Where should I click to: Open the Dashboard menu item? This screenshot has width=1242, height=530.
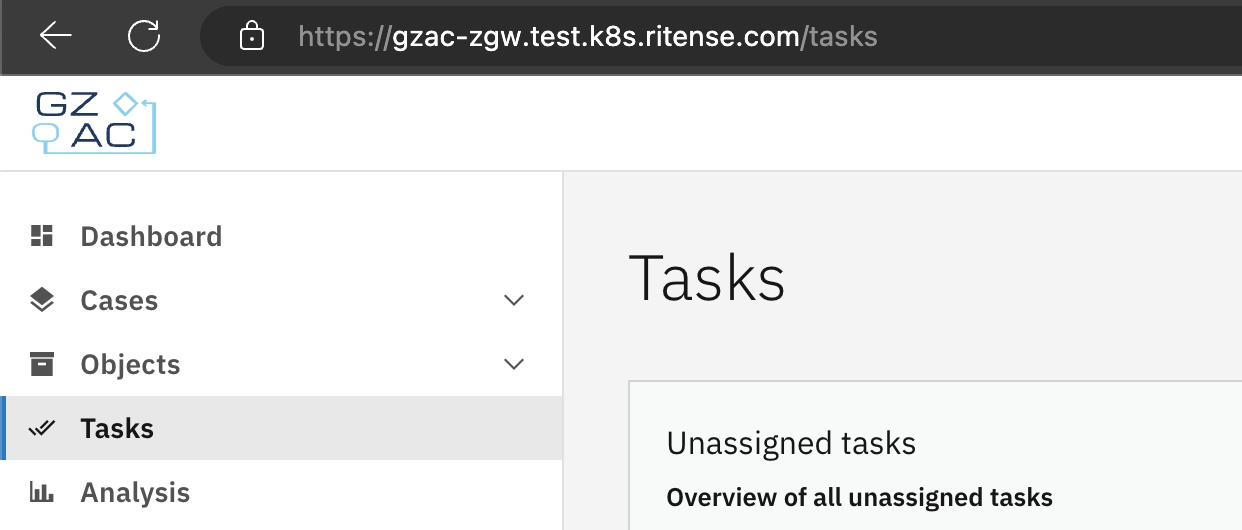(151, 237)
